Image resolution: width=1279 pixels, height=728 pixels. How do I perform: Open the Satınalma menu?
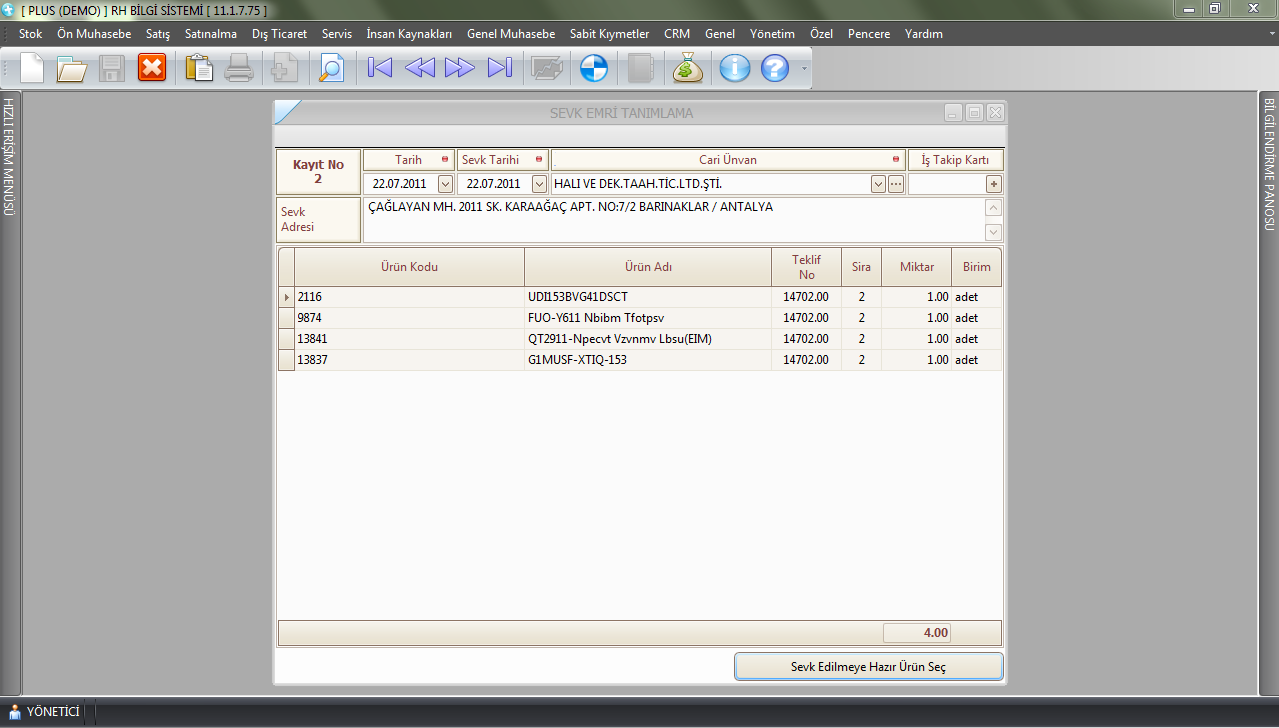point(210,34)
